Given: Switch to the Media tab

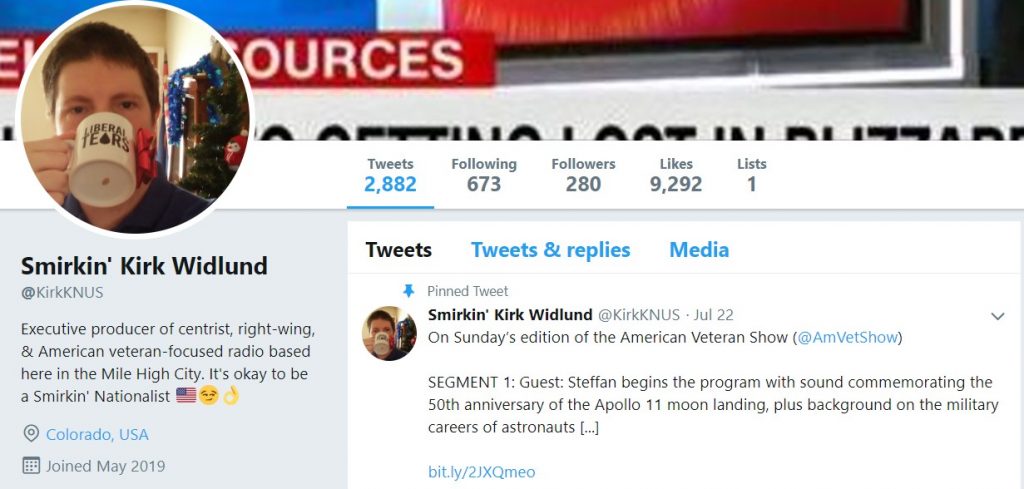Looking at the screenshot, I should tap(699, 250).
